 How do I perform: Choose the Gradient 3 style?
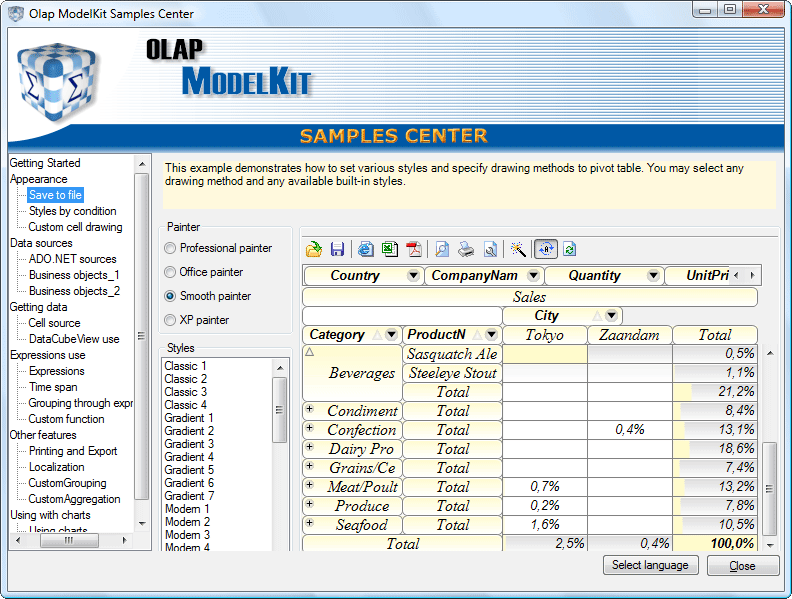point(189,444)
